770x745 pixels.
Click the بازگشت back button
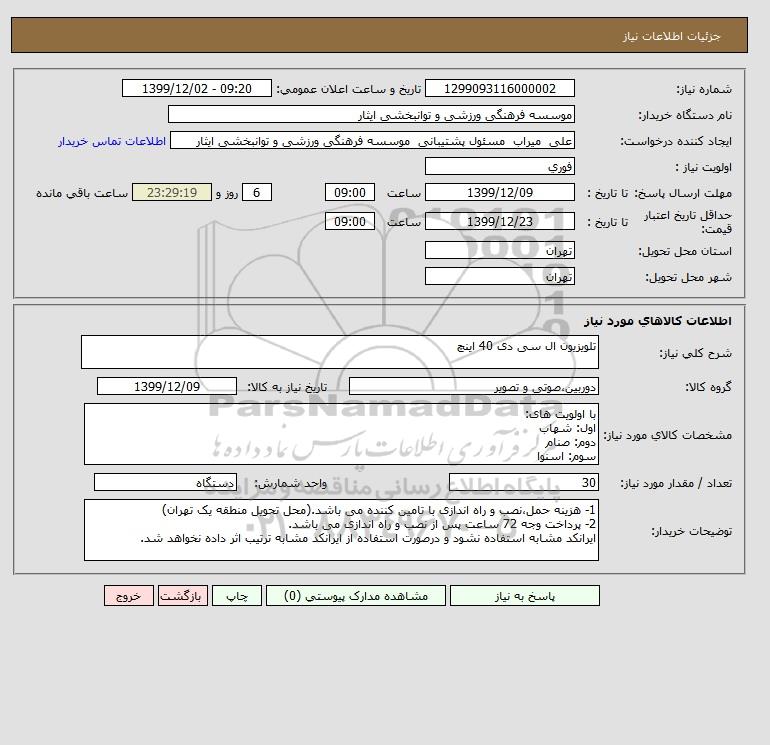183,595
